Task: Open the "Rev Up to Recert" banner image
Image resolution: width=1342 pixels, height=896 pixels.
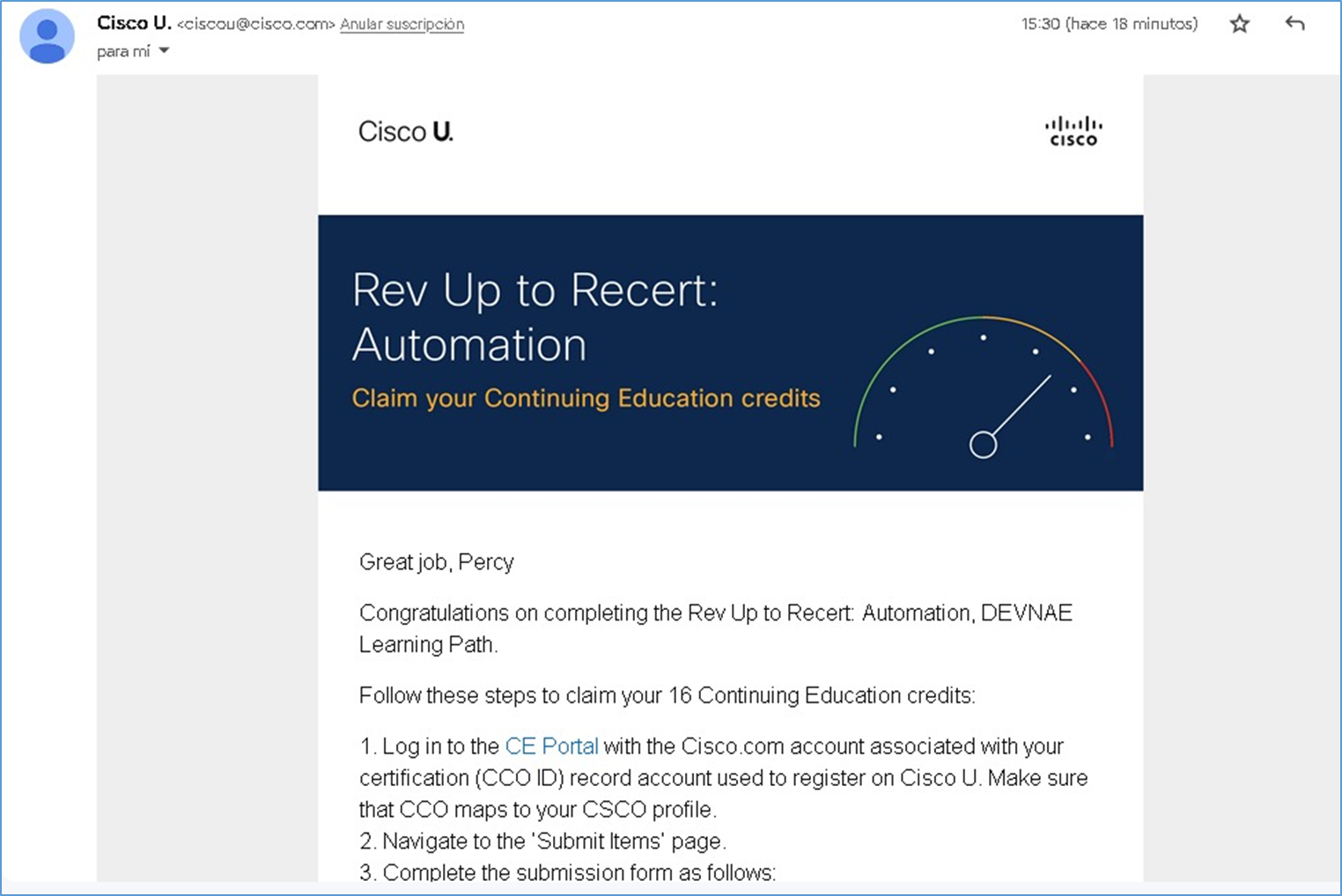Action: (729, 351)
